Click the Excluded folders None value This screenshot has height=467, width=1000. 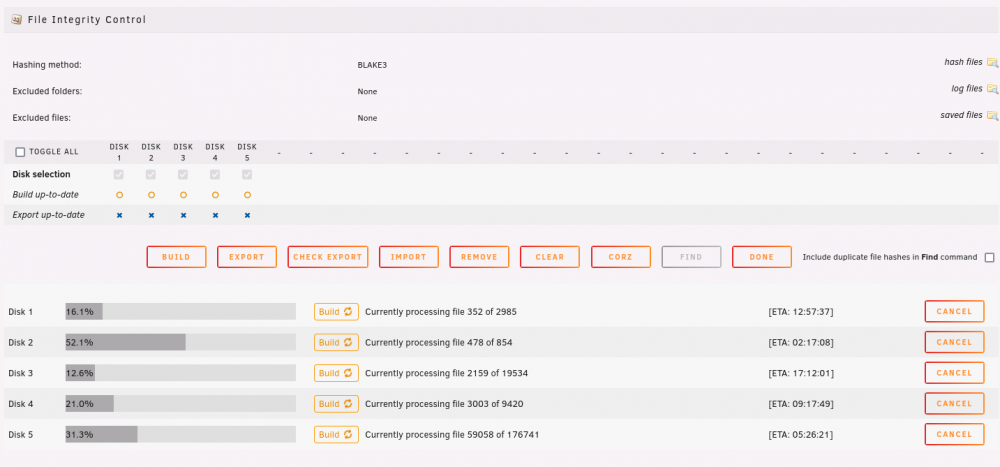coord(367,92)
